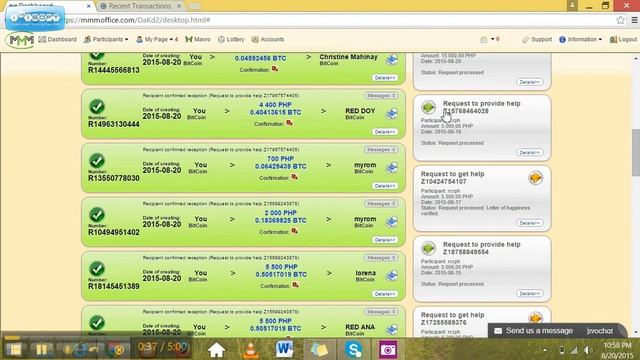Click the orange arrow icon for request Z10424754107

tap(535, 178)
